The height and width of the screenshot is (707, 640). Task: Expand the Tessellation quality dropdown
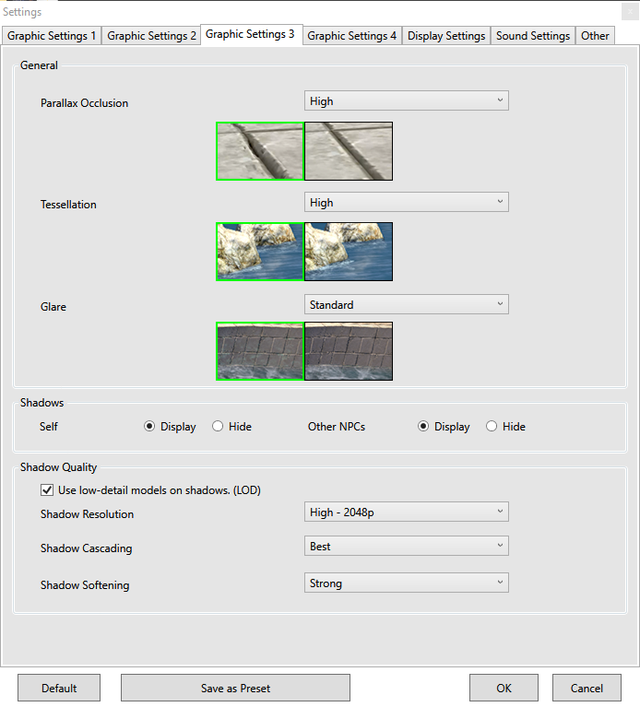[x=406, y=202]
